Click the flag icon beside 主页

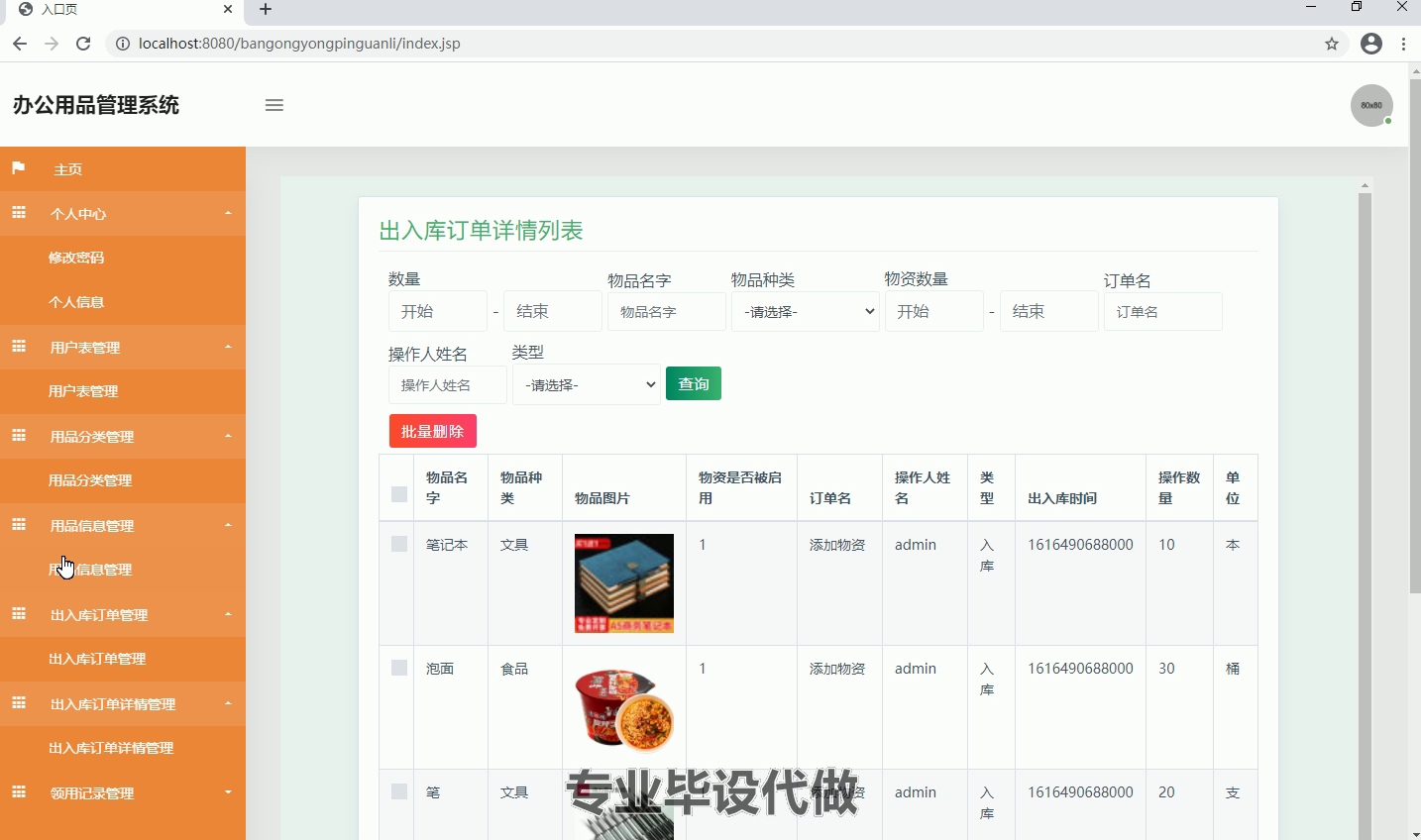click(18, 168)
